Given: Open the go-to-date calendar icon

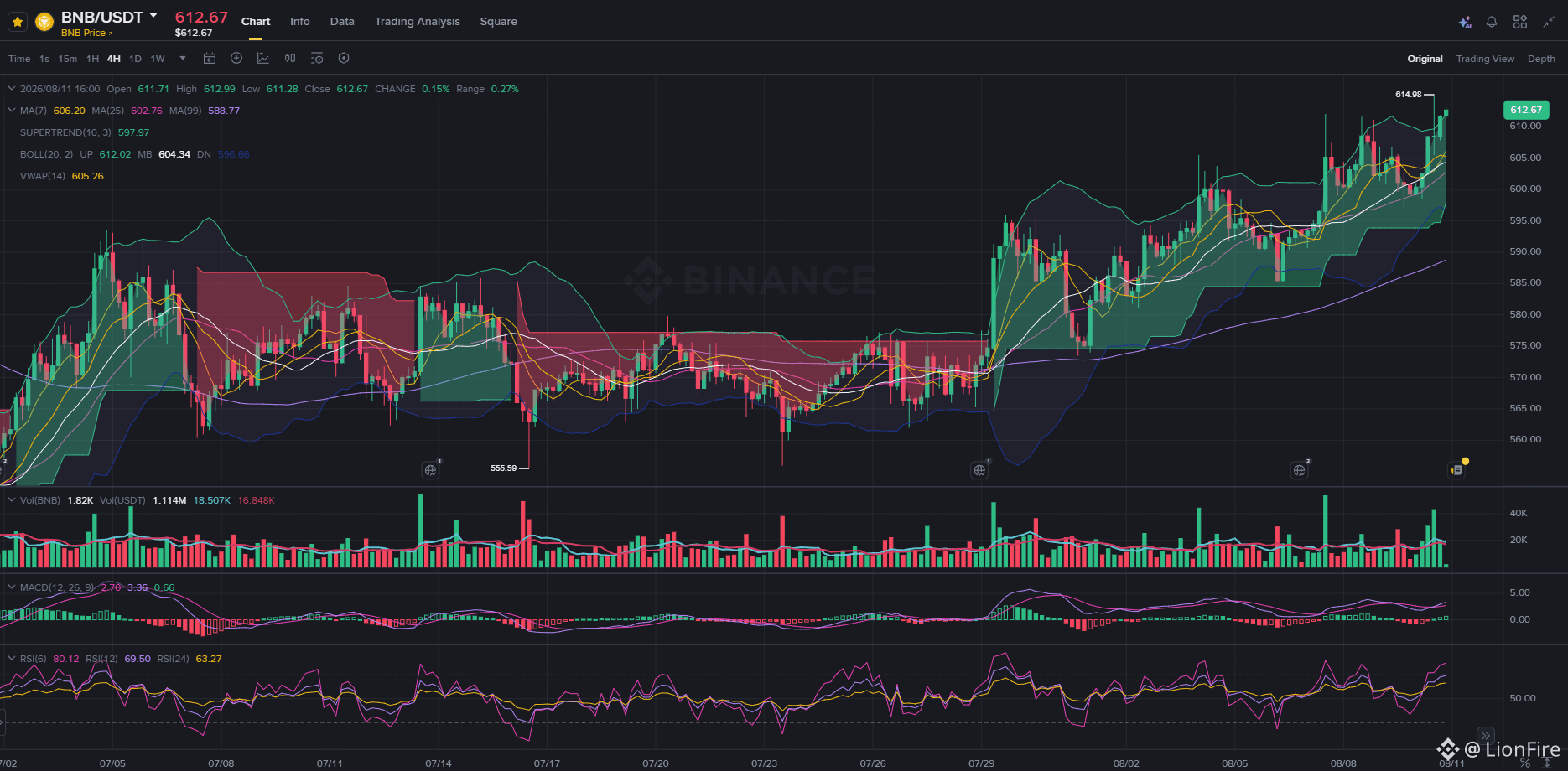Looking at the screenshot, I should 210,58.
